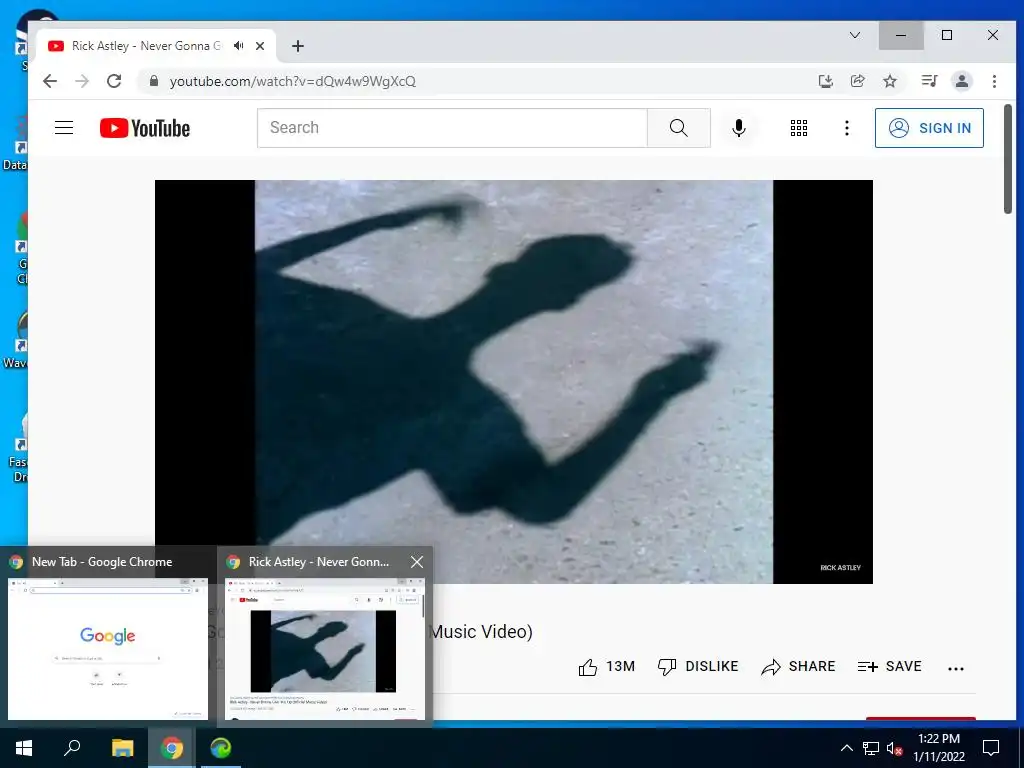
Task: Reload the YouTube page
Action: (114, 81)
